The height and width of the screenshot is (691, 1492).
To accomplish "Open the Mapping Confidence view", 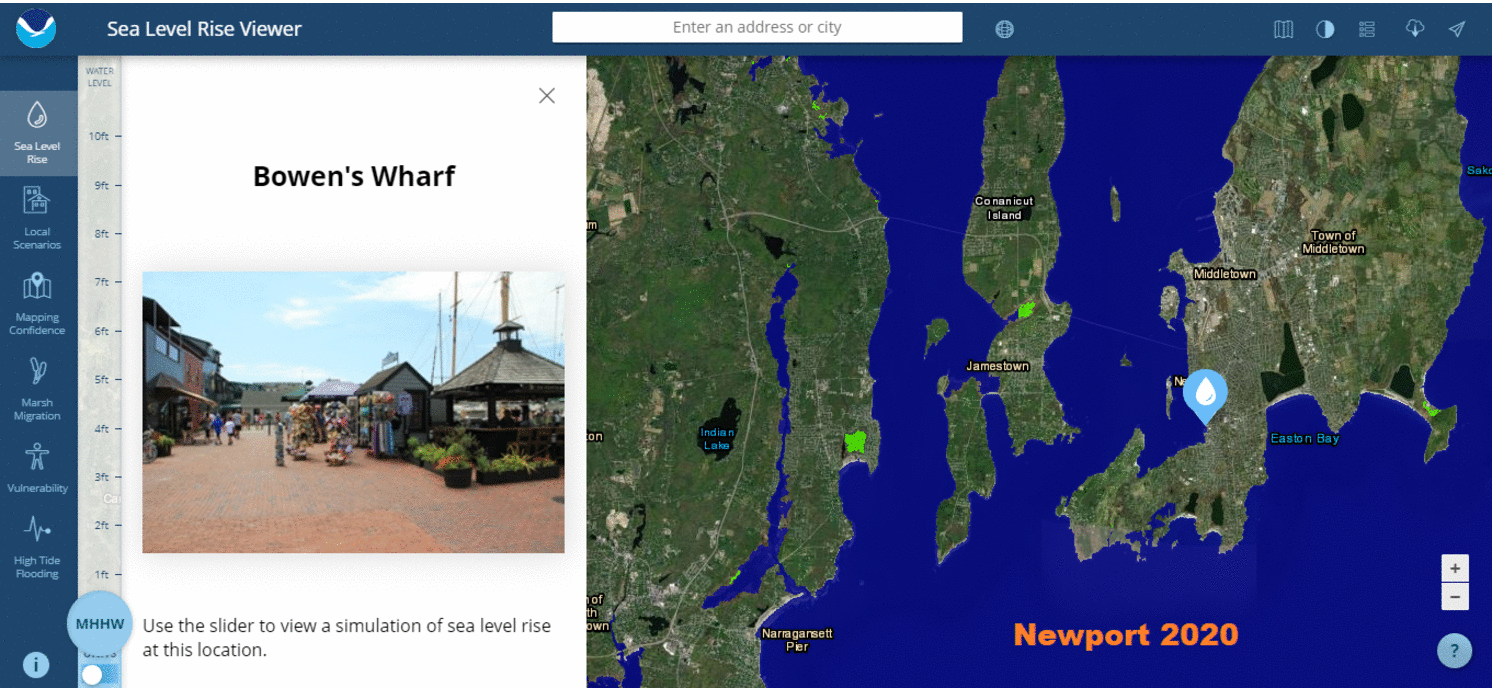I will point(37,300).
